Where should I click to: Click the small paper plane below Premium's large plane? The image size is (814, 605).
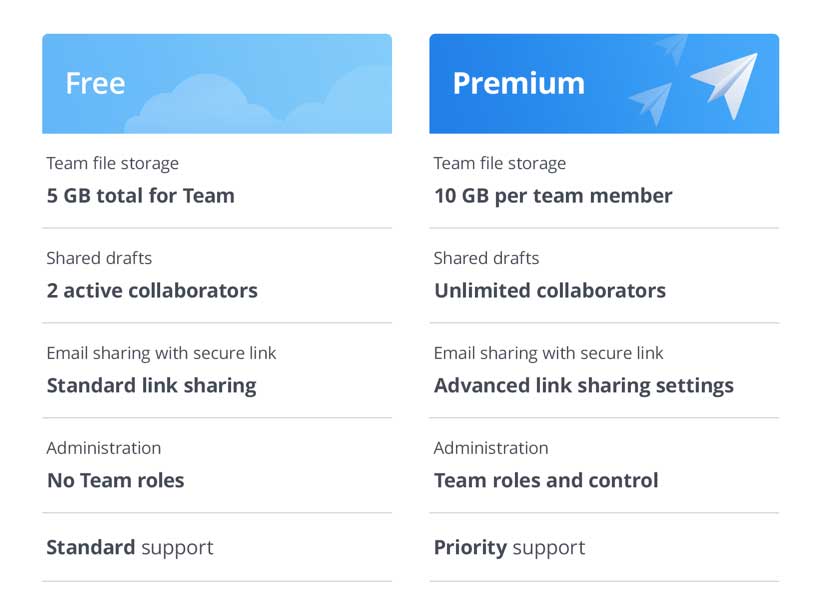(x=652, y=101)
